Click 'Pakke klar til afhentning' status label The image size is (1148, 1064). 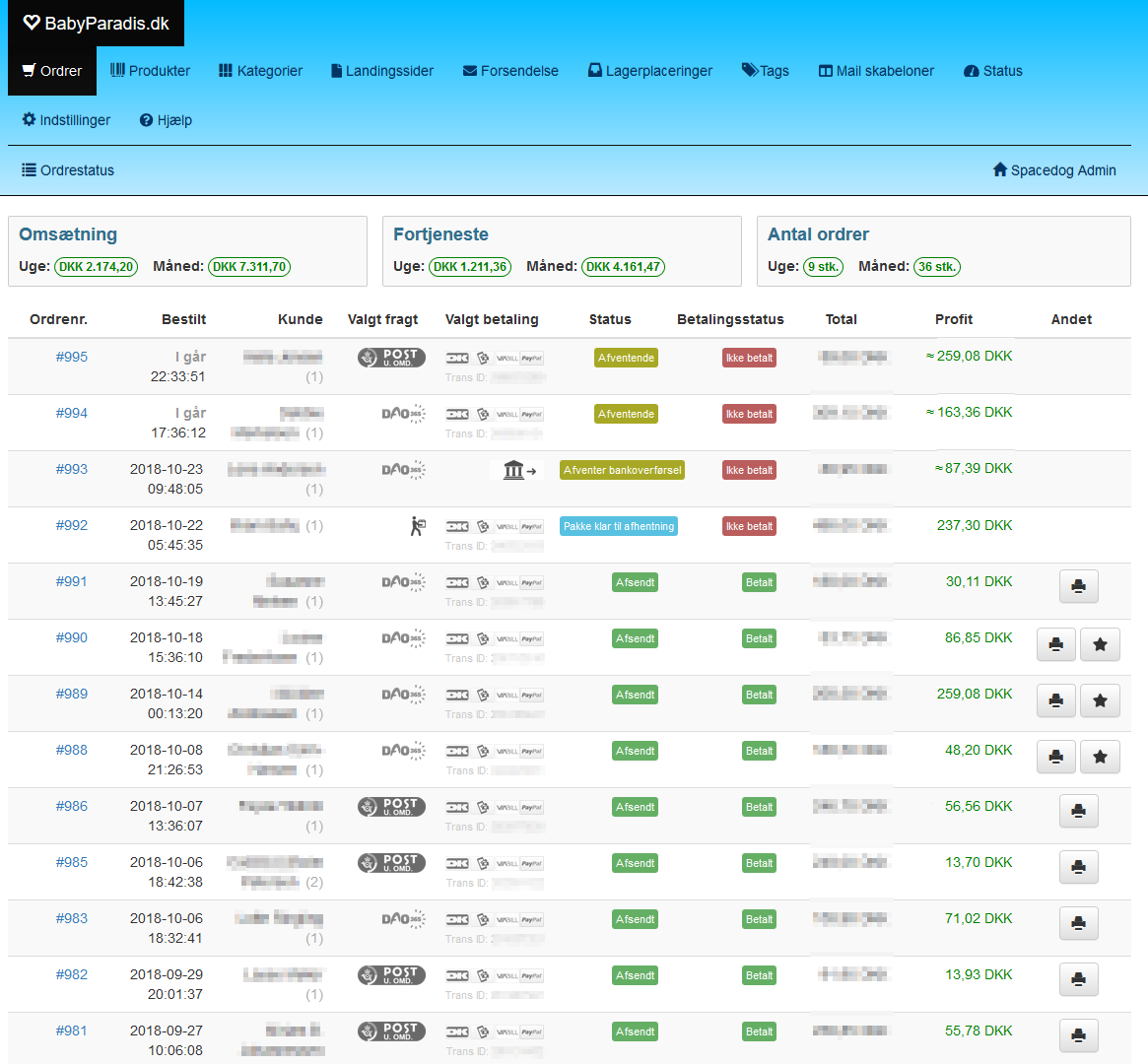pos(619,526)
